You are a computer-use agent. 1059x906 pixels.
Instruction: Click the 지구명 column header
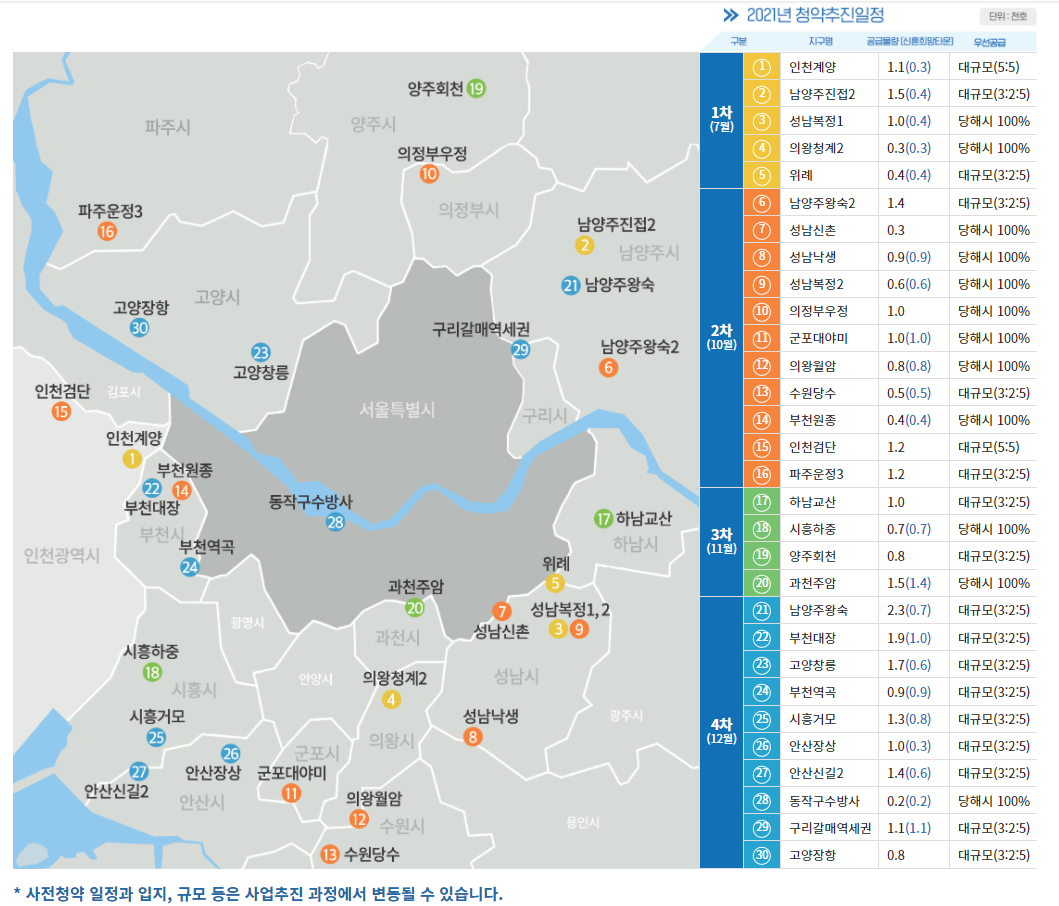click(x=821, y=41)
